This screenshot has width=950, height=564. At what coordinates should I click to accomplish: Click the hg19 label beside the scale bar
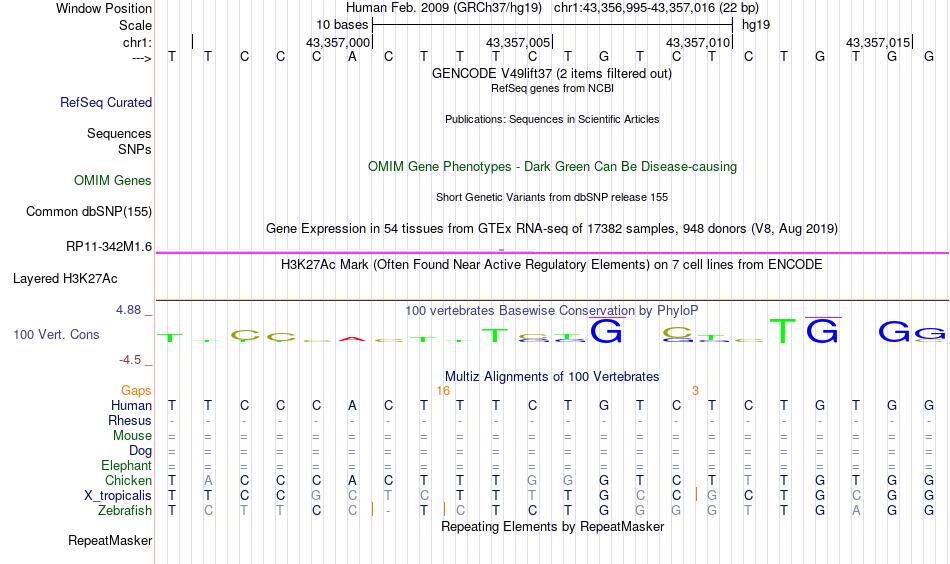756,25
